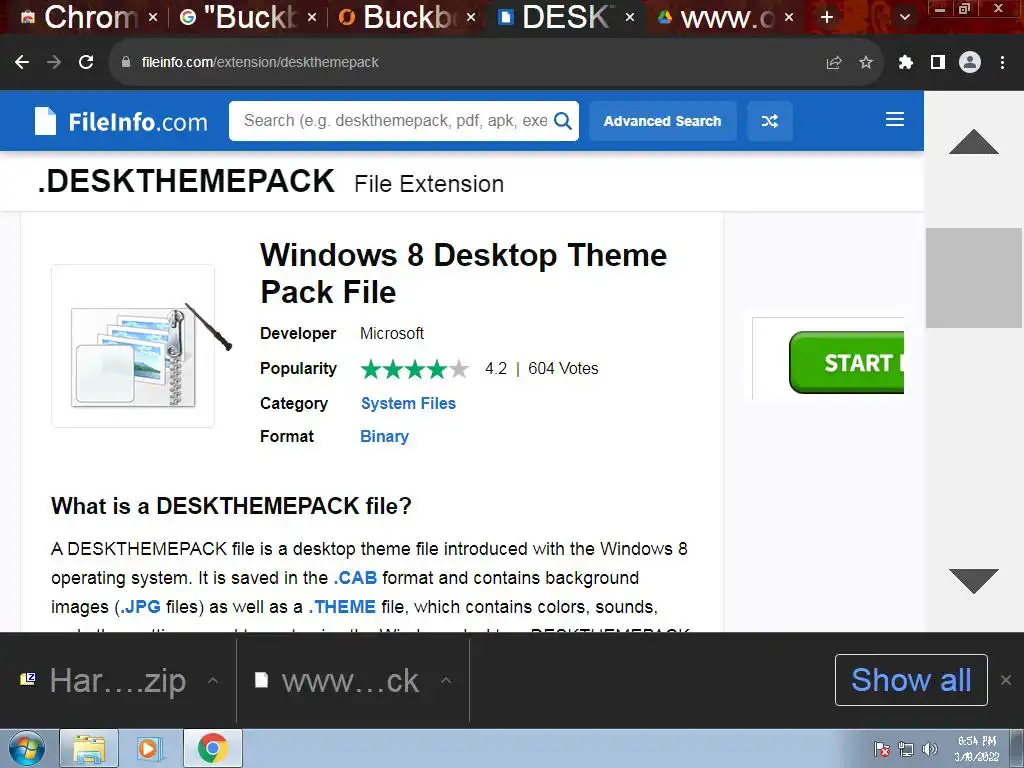The image size is (1024, 768).
Task: Follow the .JPG link
Action: pyautogui.click(x=140, y=607)
